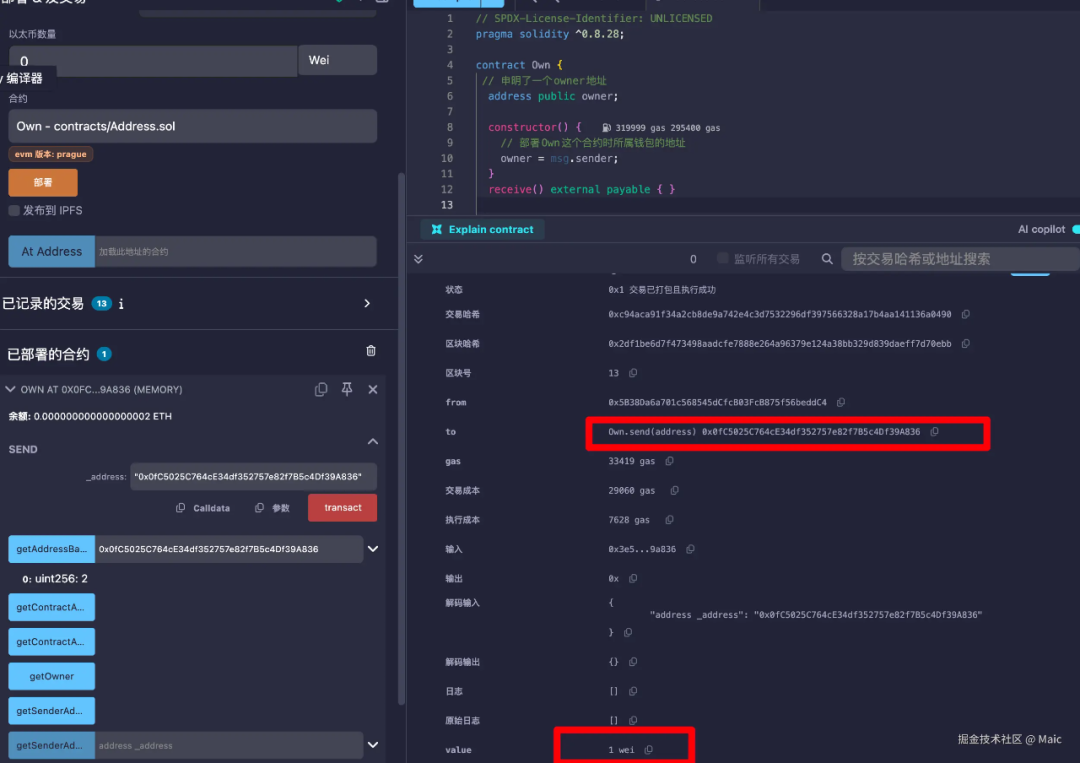Screen dimensions: 1080x763
Task: Call the getAddressBa... function
Action: coord(52,549)
